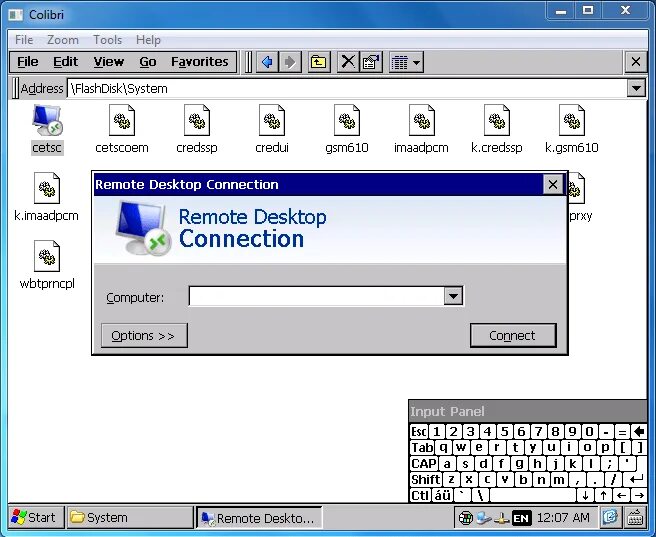Close the explorer window with toolbar X

pos(636,62)
